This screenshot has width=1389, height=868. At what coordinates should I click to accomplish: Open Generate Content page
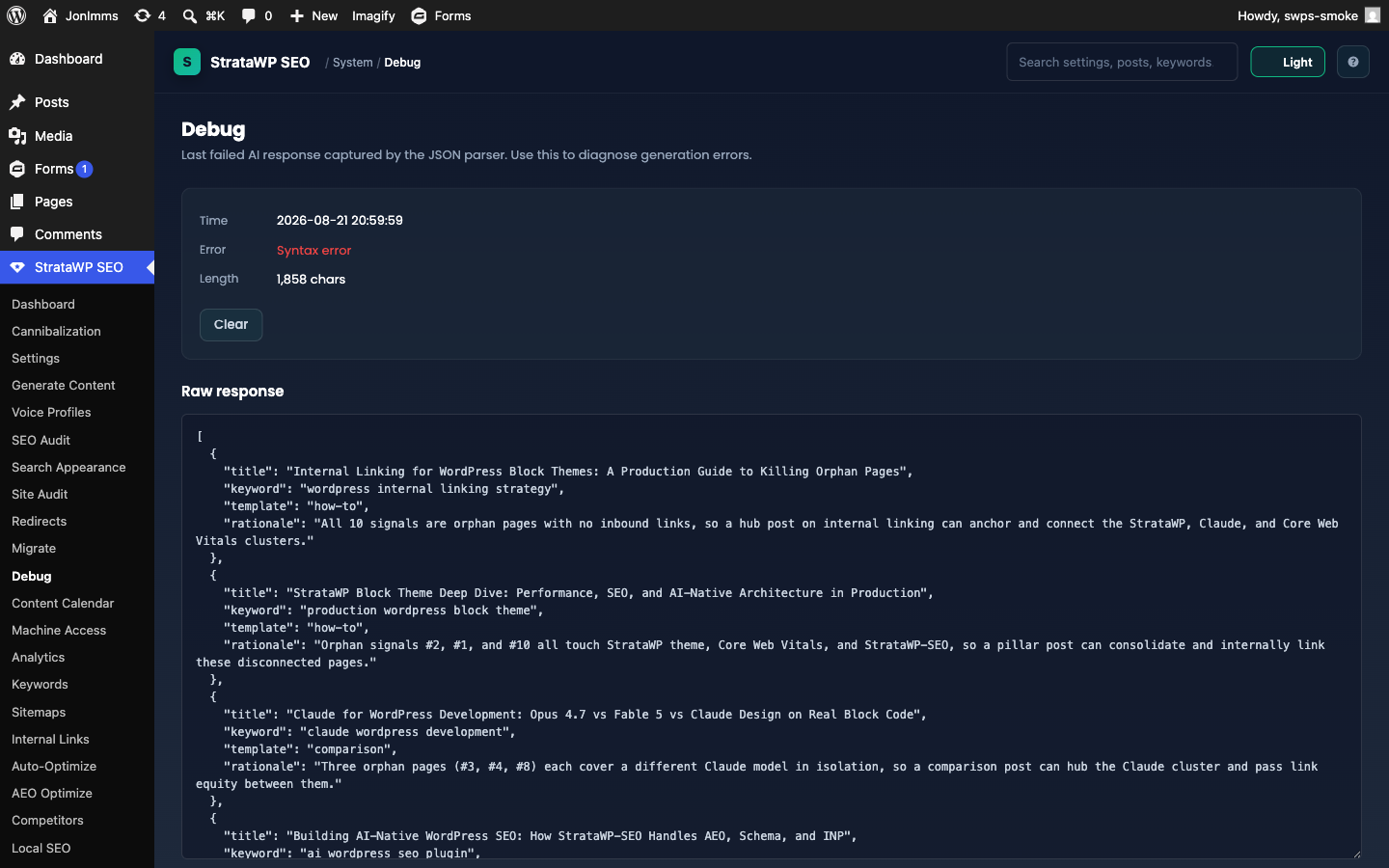[64, 385]
